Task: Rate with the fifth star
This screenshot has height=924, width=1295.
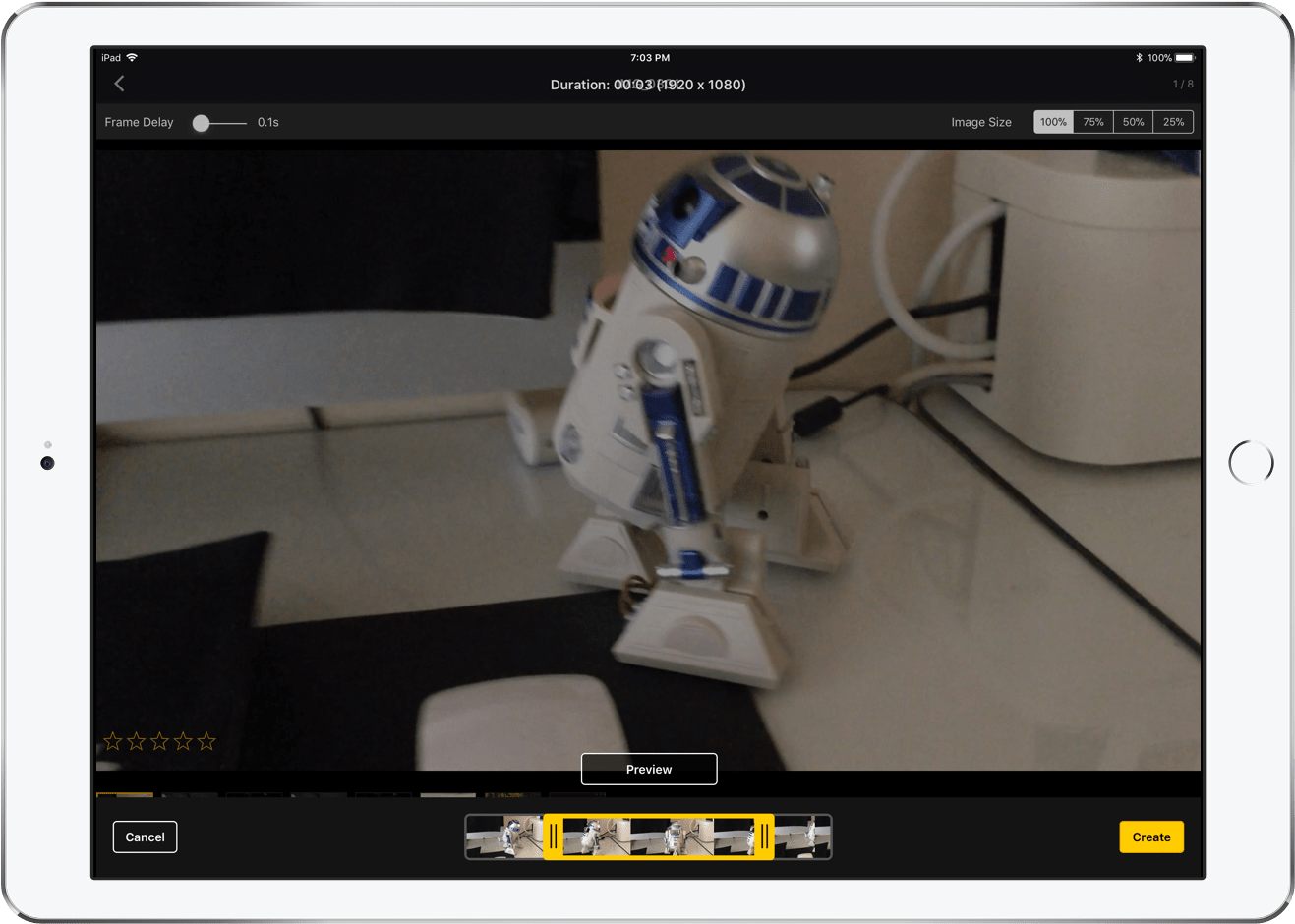Action: [x=206, y=741]
